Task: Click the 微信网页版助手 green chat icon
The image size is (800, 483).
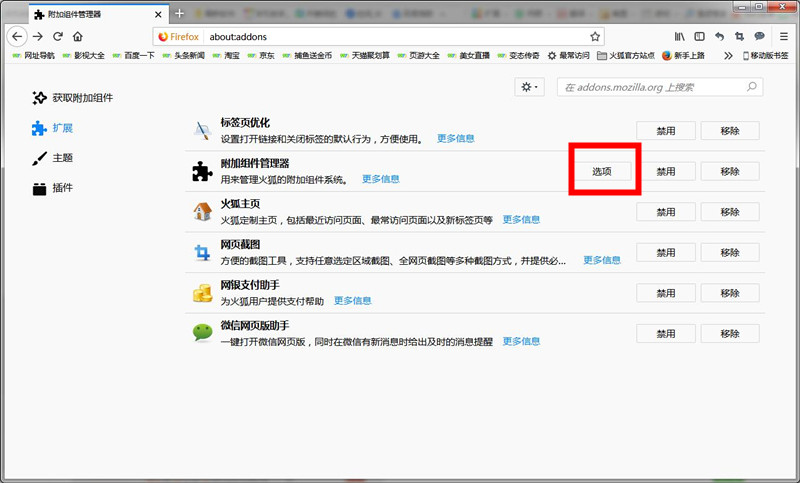Action: [x=203, y=333]
